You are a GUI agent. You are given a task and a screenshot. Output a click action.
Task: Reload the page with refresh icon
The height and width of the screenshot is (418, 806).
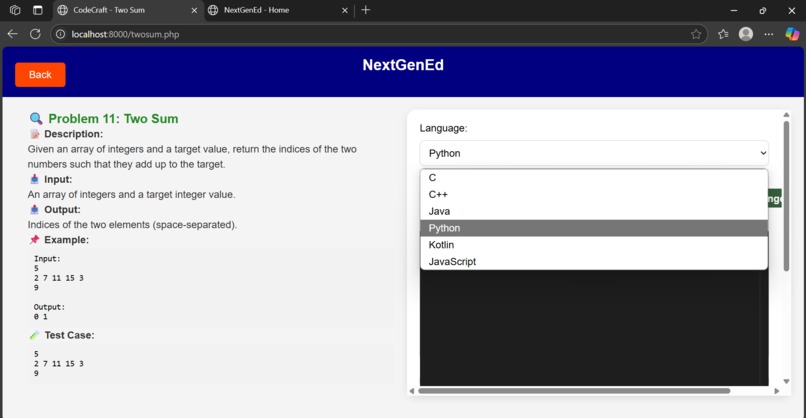[35, 34]
